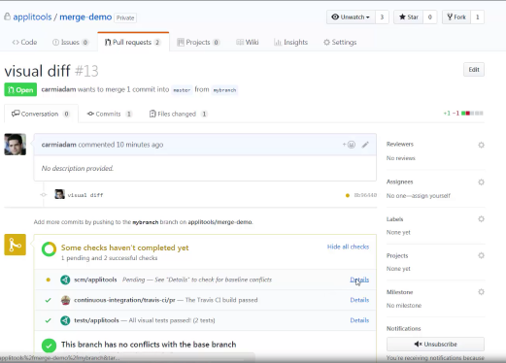This screenshot has width=506, height=363.
Task: View the Files changed tab
Action: coord(178,114)
